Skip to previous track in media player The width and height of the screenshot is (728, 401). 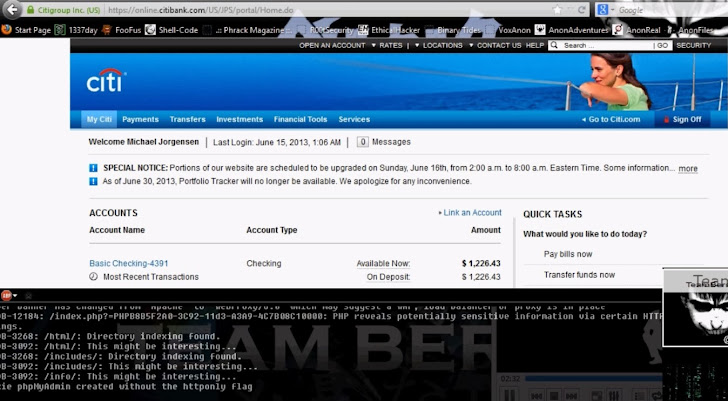click(x=537, y=396)
